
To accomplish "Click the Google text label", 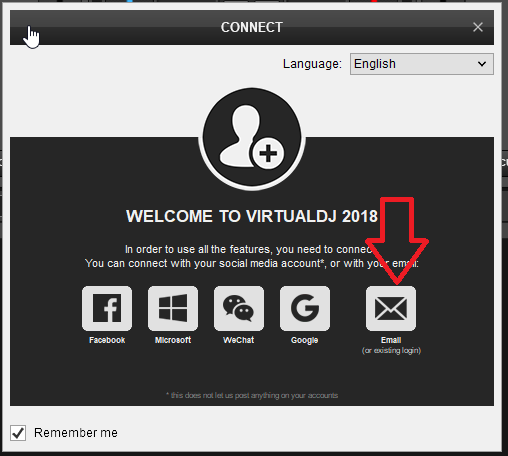I will pos(305,340).
